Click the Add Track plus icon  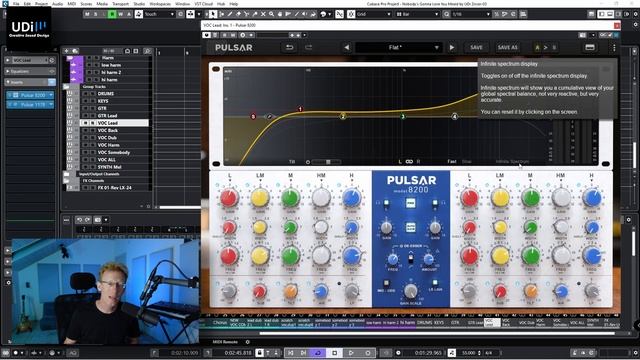click(67, 51)
